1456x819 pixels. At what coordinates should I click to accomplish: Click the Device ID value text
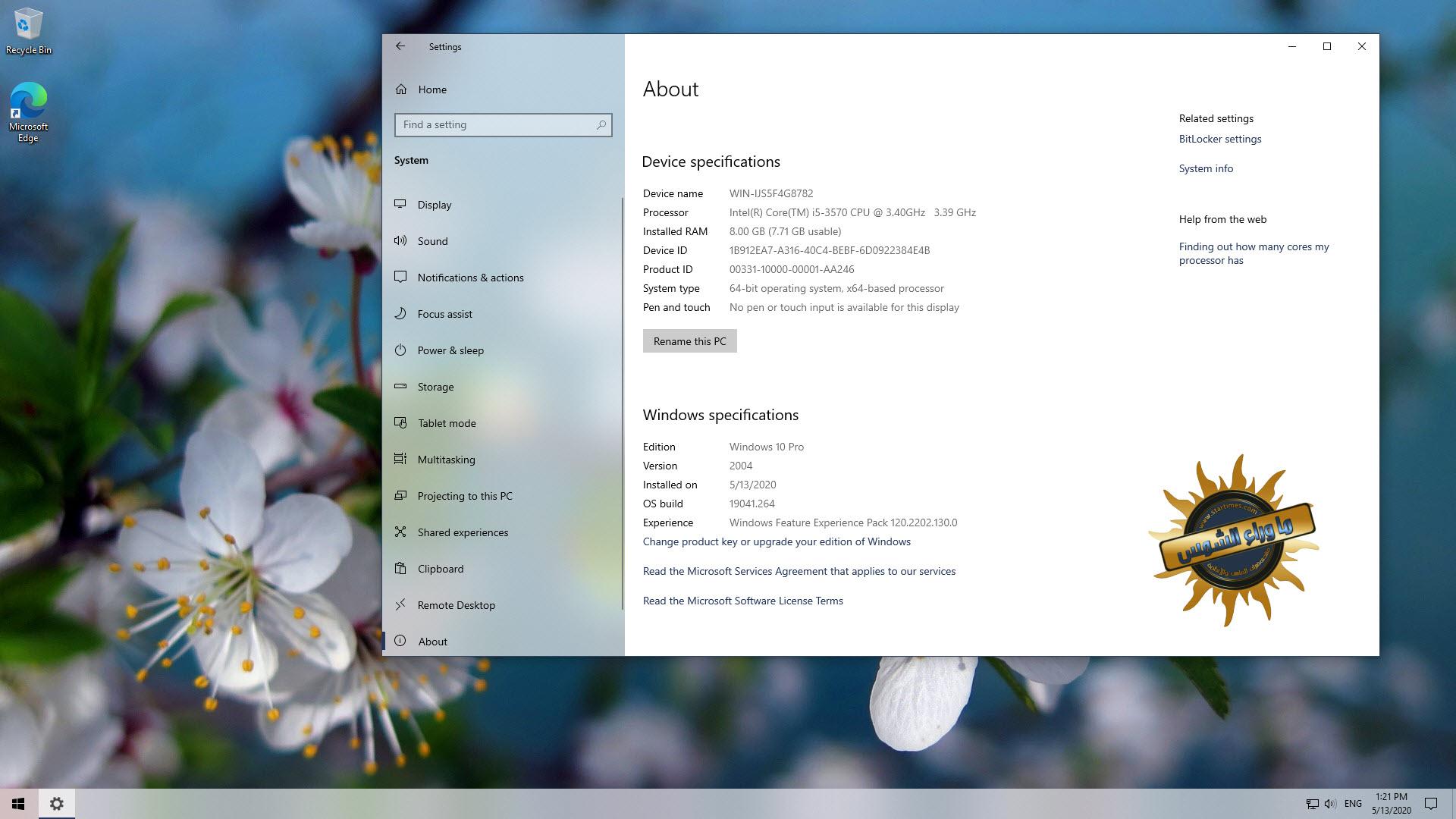point(829,250)
